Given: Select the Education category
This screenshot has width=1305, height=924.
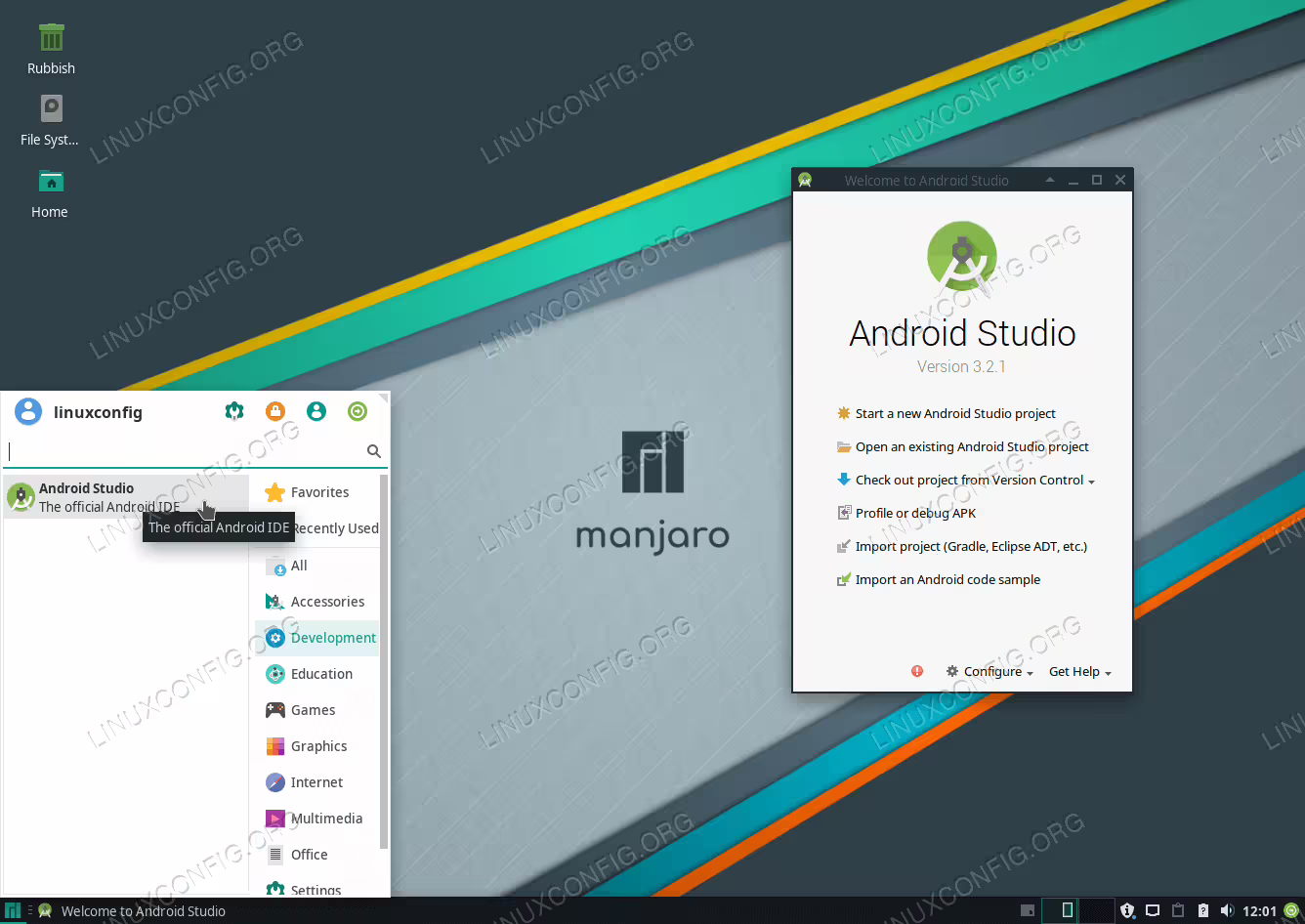Looking at the screenshot, I should [x=316, y=674].
